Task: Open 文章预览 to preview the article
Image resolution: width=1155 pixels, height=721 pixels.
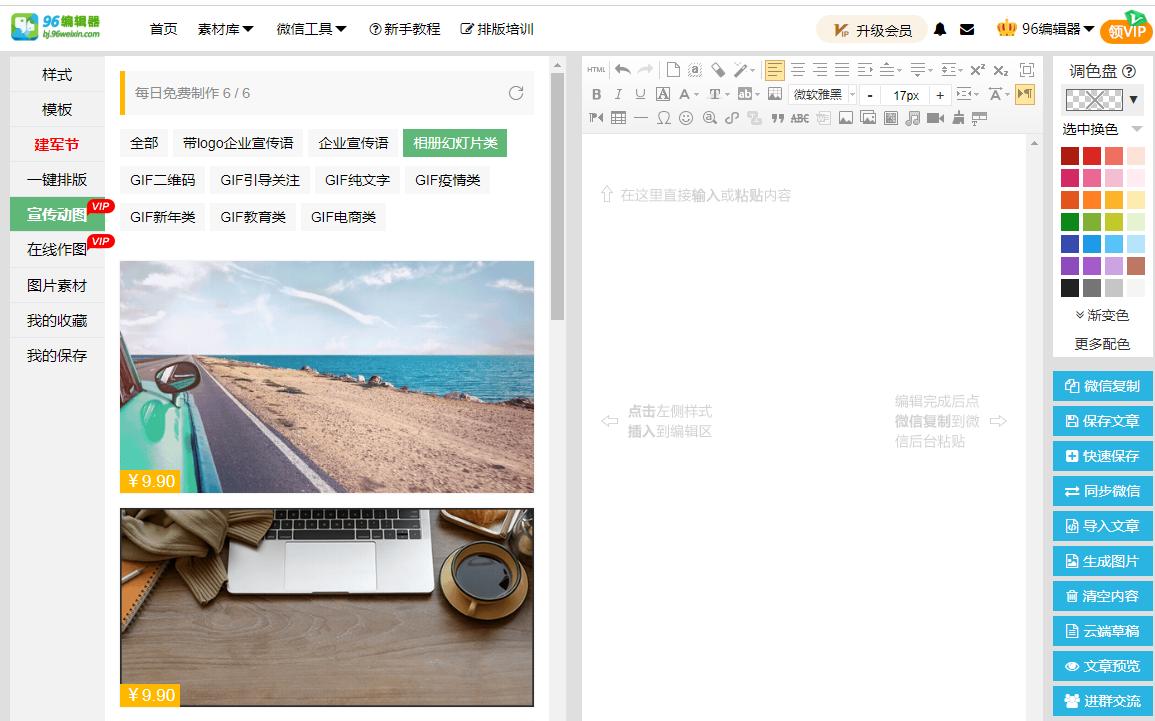Action: pos(1102,666)
